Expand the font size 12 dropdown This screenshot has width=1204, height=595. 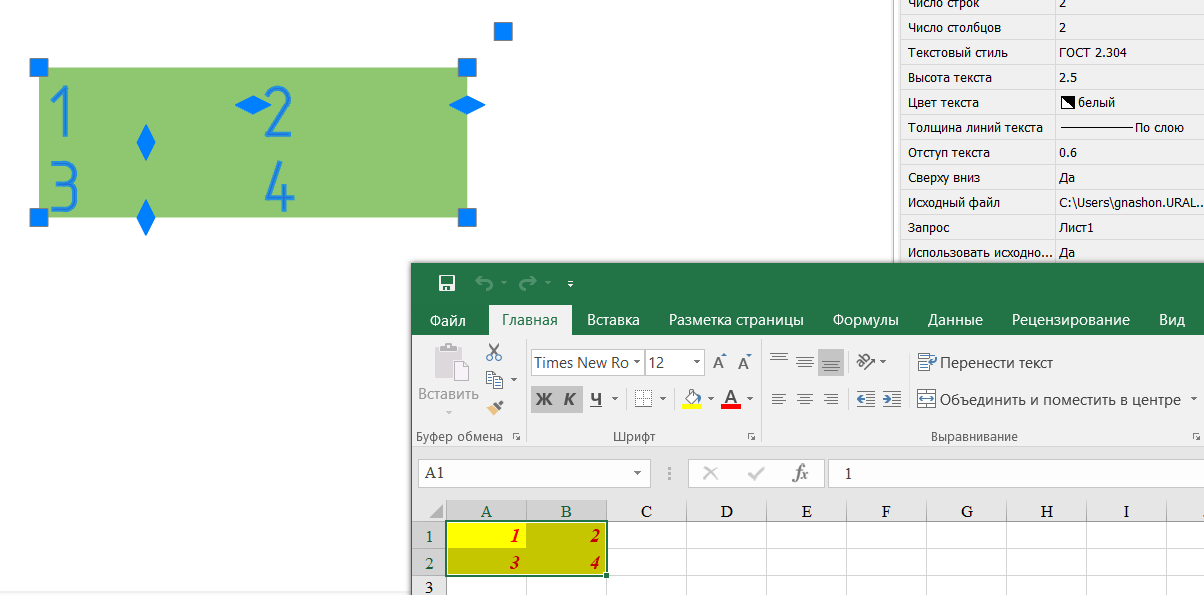click(x=696, y=363)
